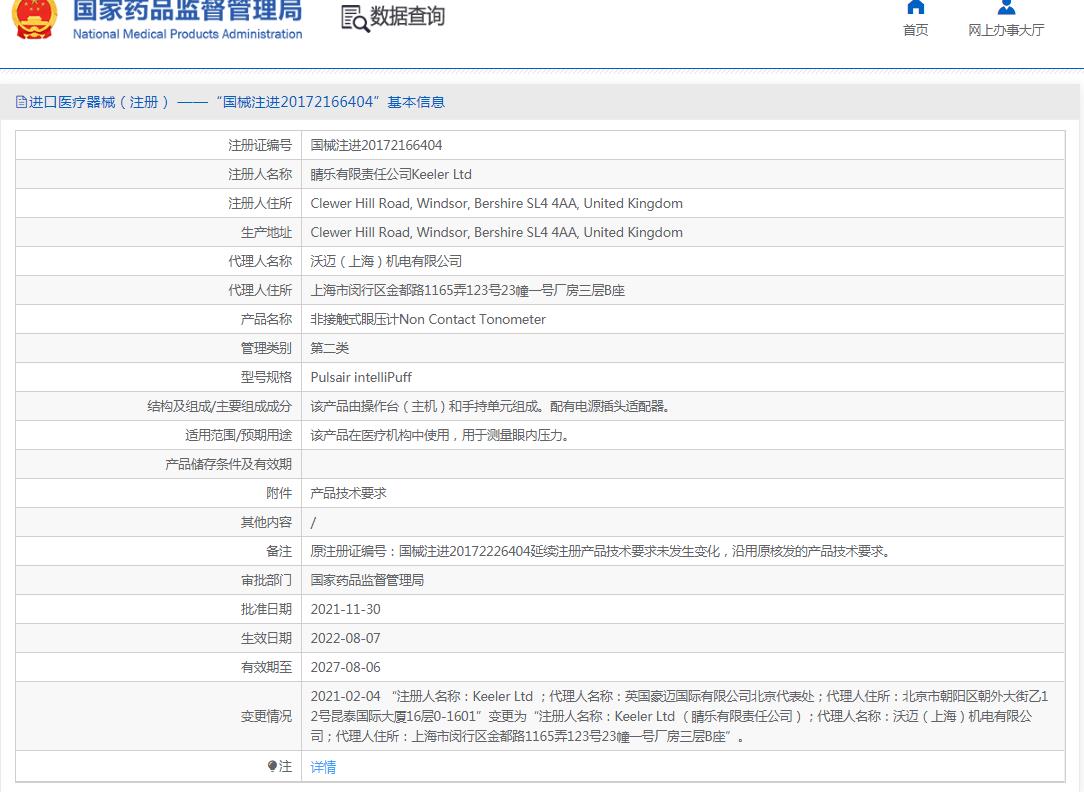Select effective date 2022-08-07
The image size is (1084, 792).
pos(345,639)
